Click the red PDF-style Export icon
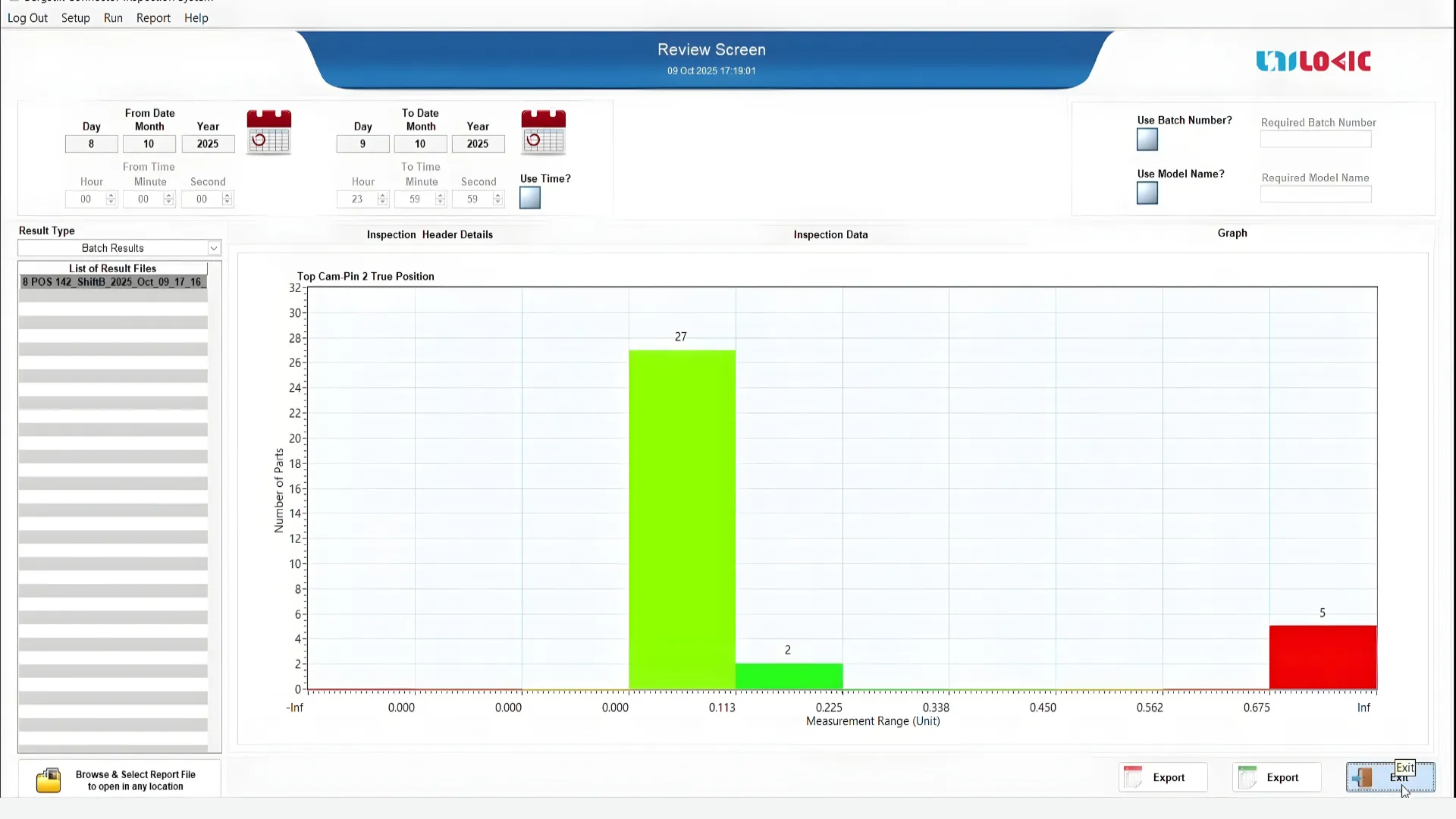 [x=1133, y=777]
